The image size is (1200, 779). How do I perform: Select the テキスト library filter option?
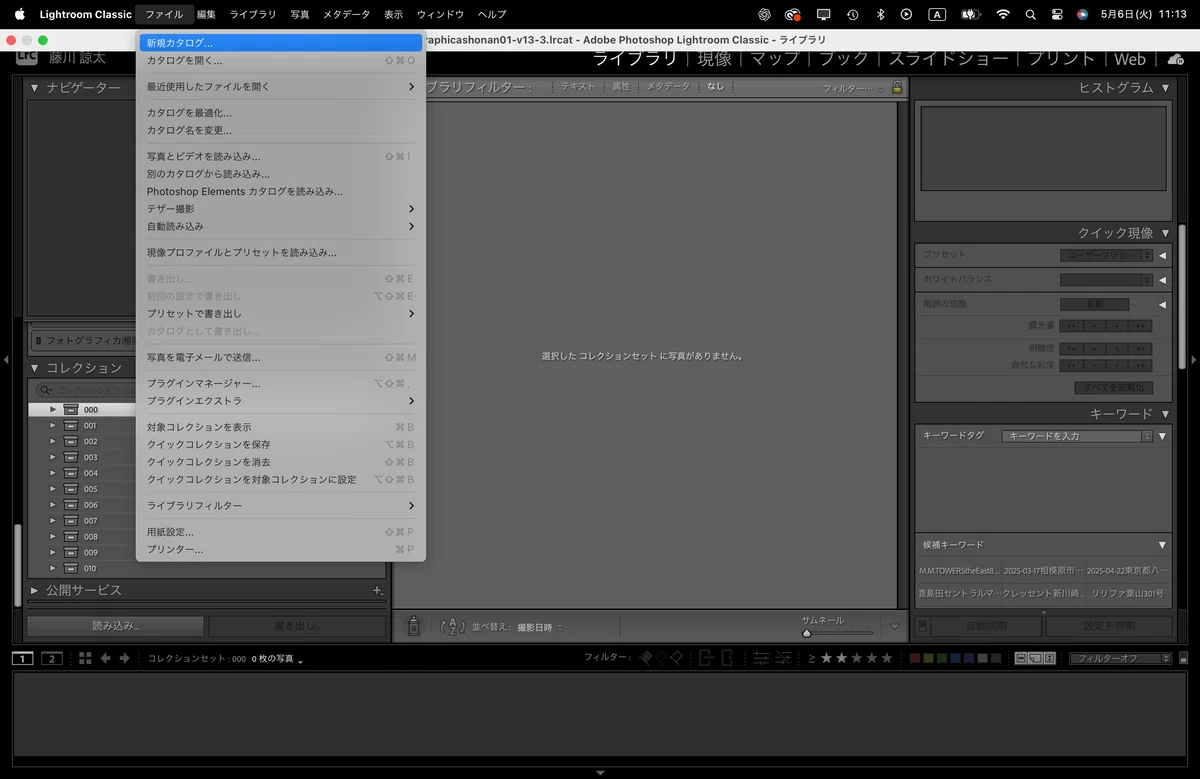point(577,87)
